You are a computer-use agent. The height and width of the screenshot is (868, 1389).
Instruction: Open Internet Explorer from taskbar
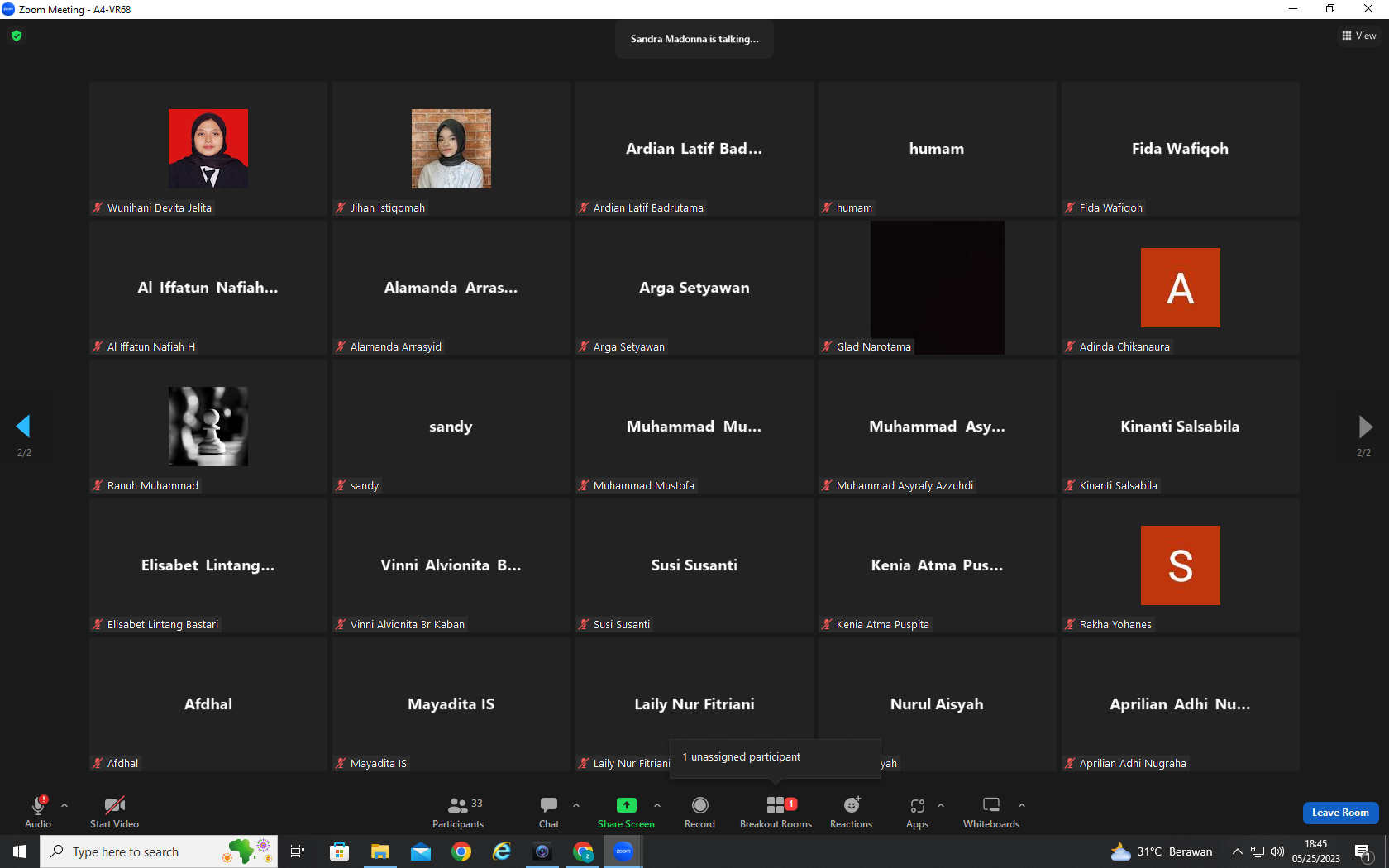tap(502, 851)
